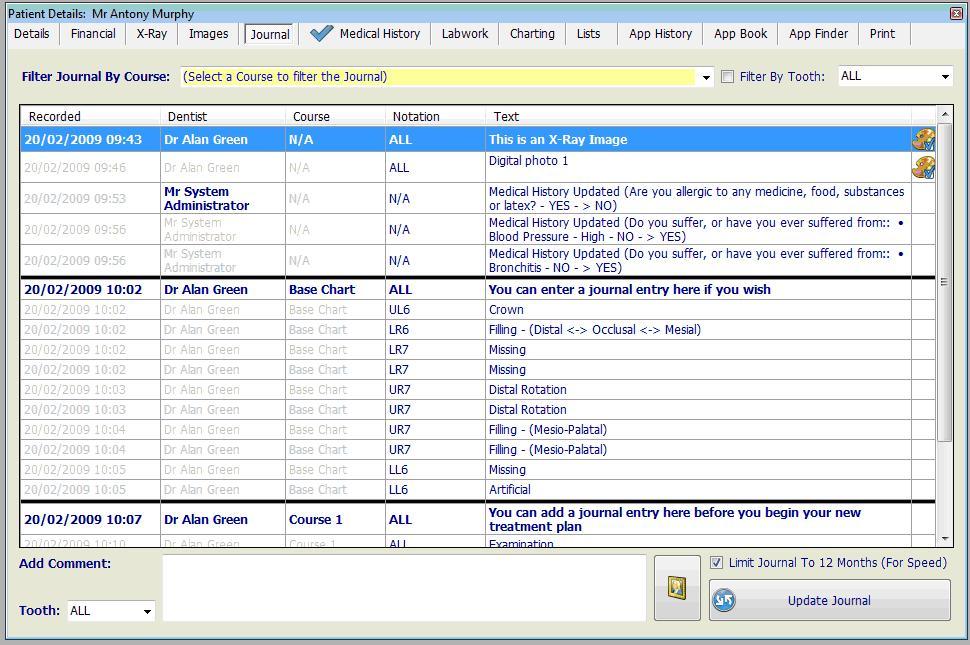Click the checkmark icon on Medical History tab

[321, 33]
